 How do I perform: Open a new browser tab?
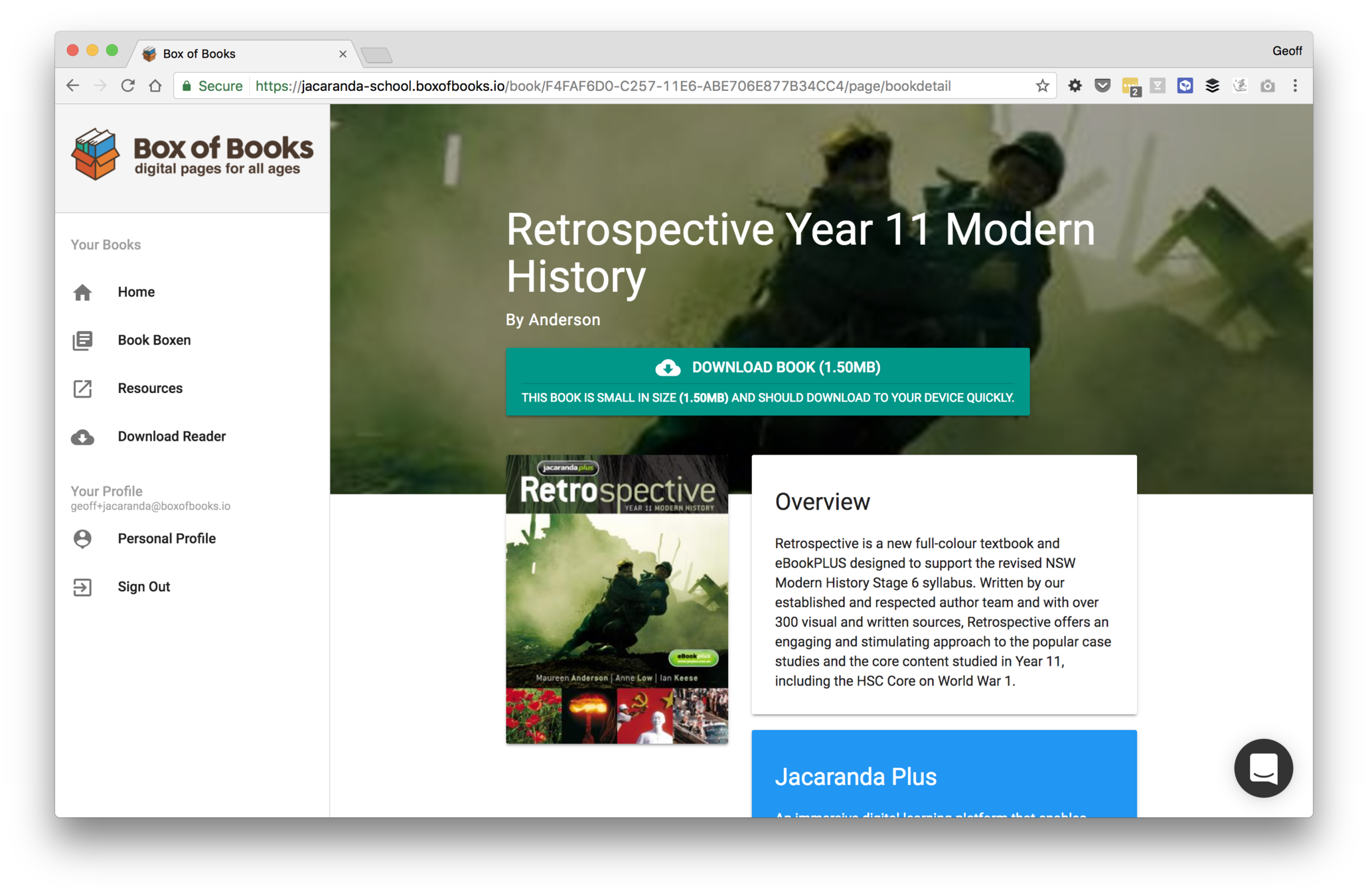click(x=377, y=55)
